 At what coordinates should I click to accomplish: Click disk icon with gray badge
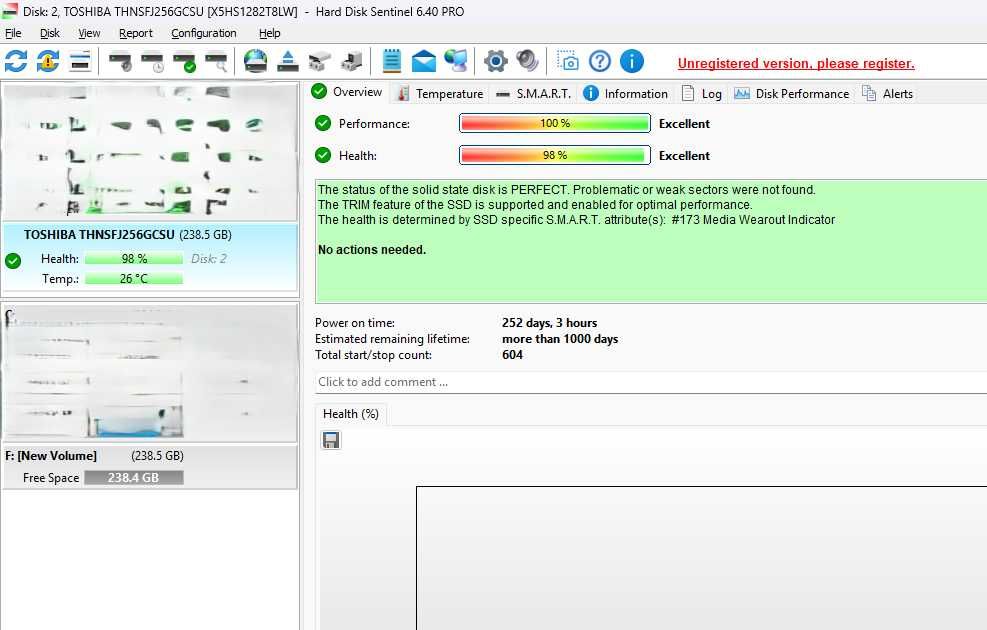120,61
